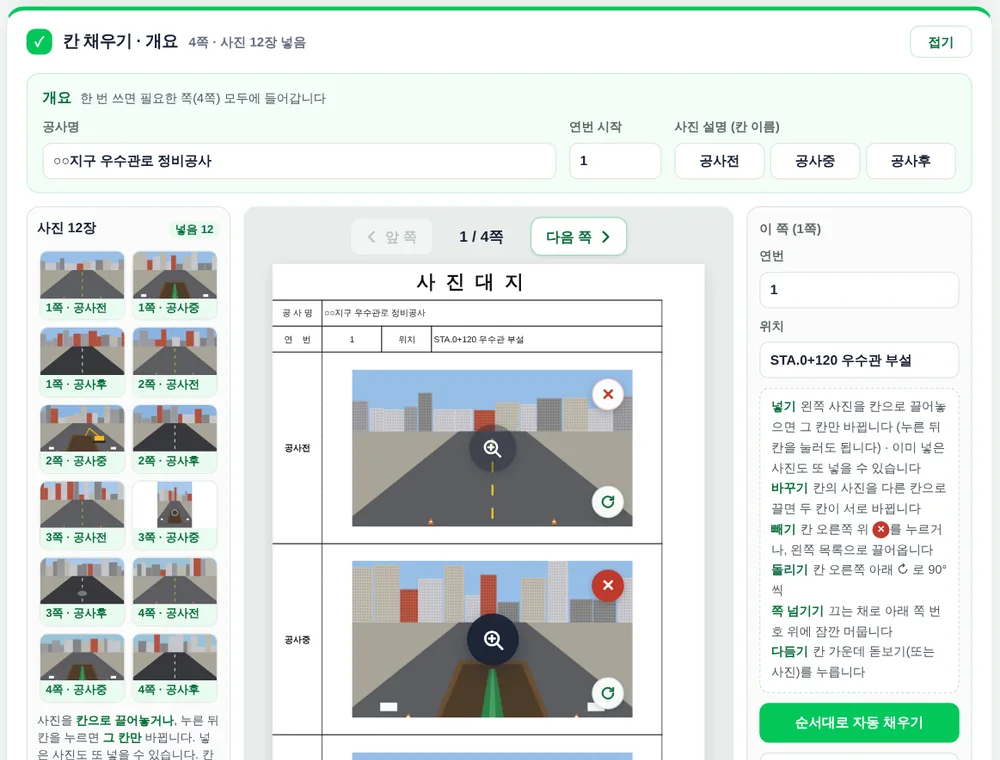Viewport: 1000px width, 760px height.
Task: Open magnifier on the 공사중 photo
Action: point(492,639)
